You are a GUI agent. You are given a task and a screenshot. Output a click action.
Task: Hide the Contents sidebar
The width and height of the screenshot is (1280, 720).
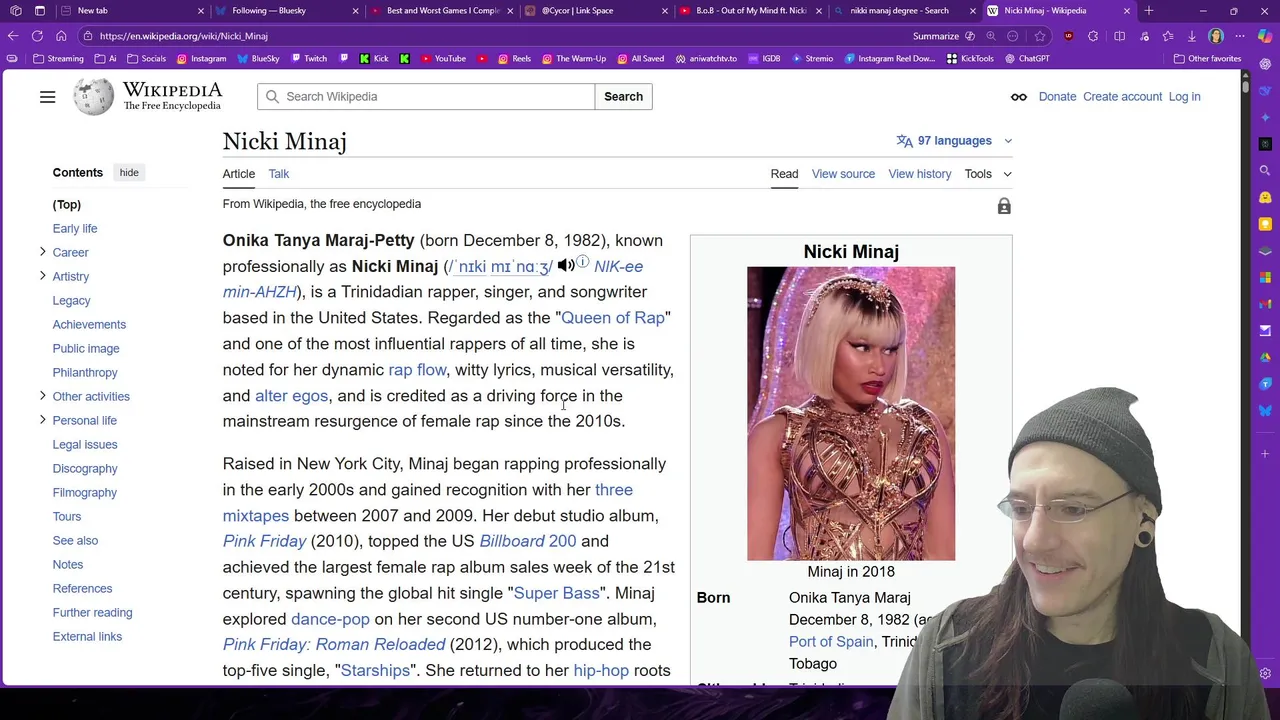tap(129, 173)
